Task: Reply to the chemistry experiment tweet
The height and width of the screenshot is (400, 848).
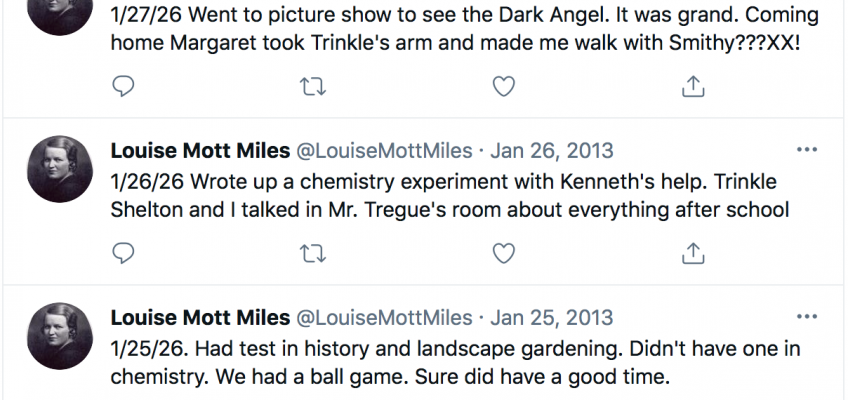Action: [123, 251]
